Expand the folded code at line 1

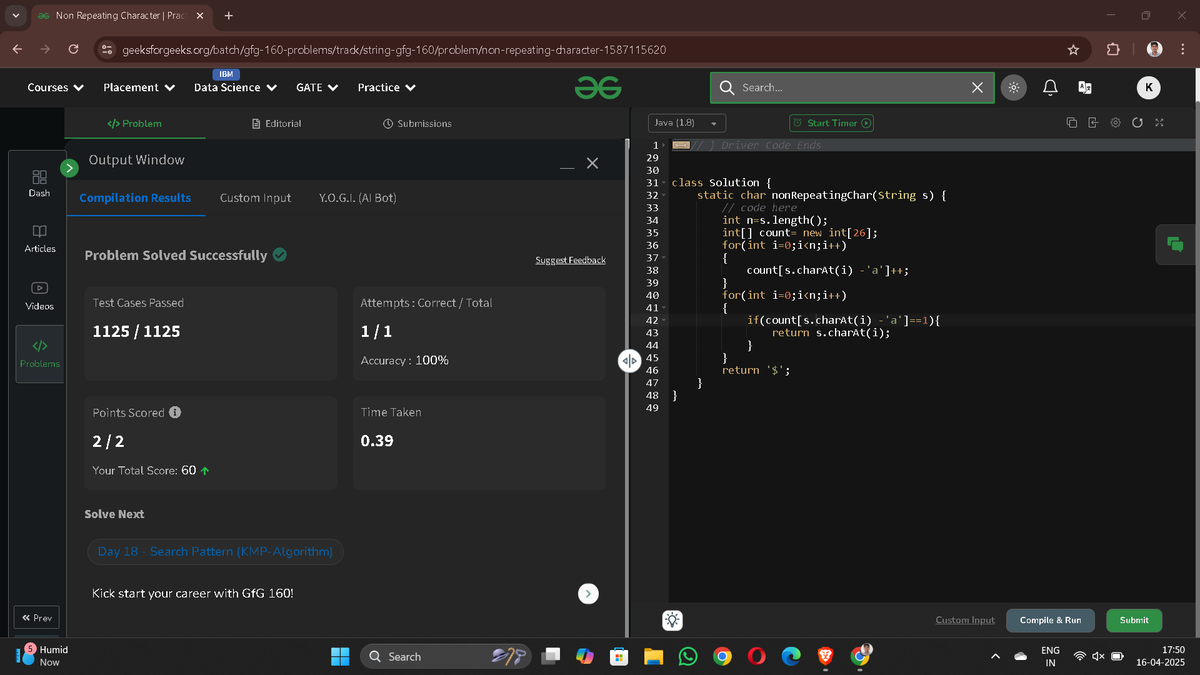(x=663, y=146)
